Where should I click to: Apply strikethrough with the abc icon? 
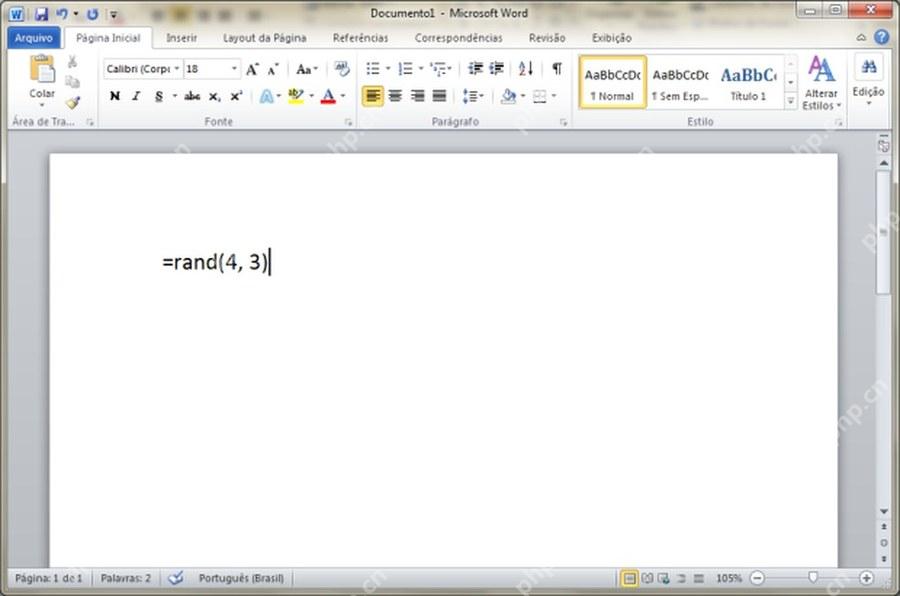click(x=192, y=96)
